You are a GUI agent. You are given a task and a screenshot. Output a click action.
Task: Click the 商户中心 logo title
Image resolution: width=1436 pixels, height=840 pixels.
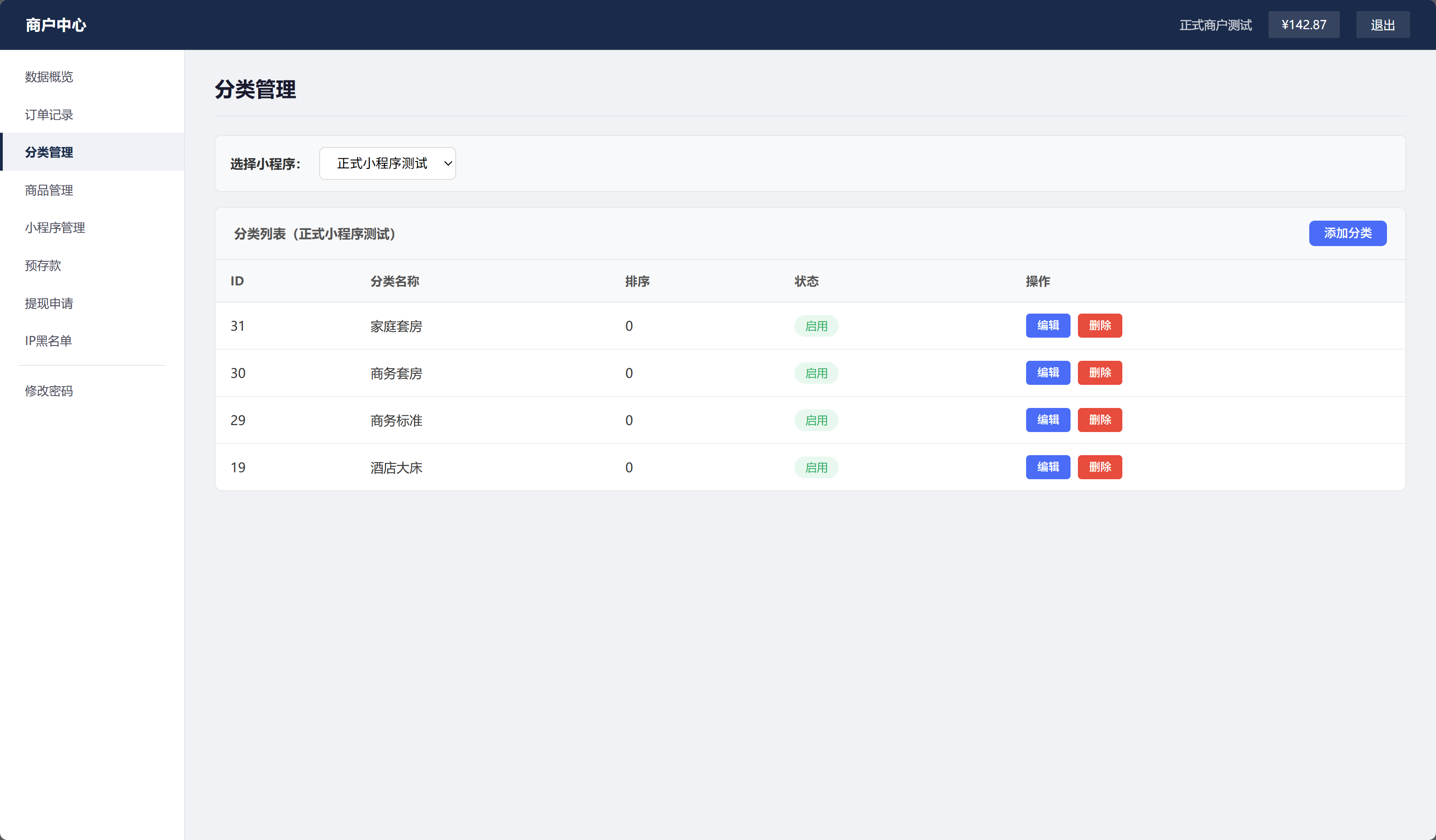(x=56, y=25)
